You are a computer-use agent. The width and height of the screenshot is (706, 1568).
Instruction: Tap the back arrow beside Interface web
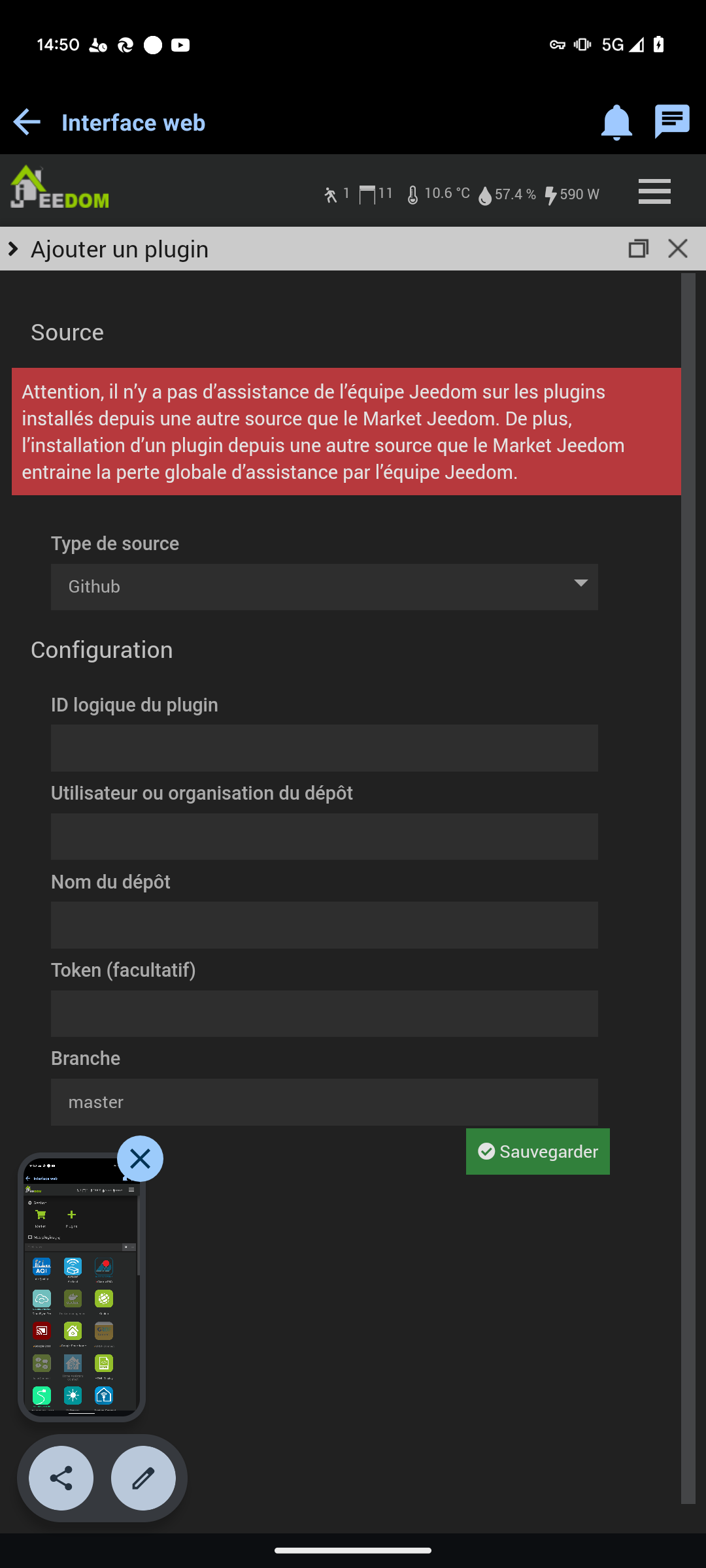pyautogui.click(x=27, y=122)
